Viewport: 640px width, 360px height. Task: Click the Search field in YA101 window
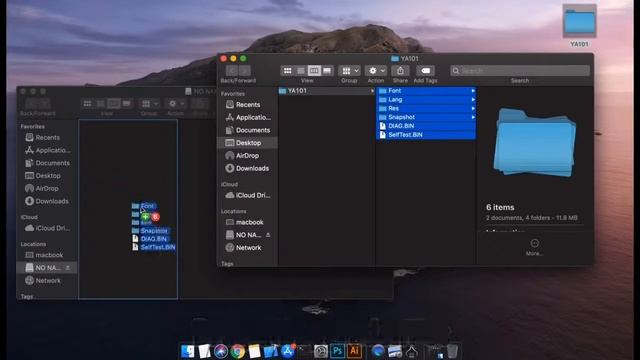point(520,71)
